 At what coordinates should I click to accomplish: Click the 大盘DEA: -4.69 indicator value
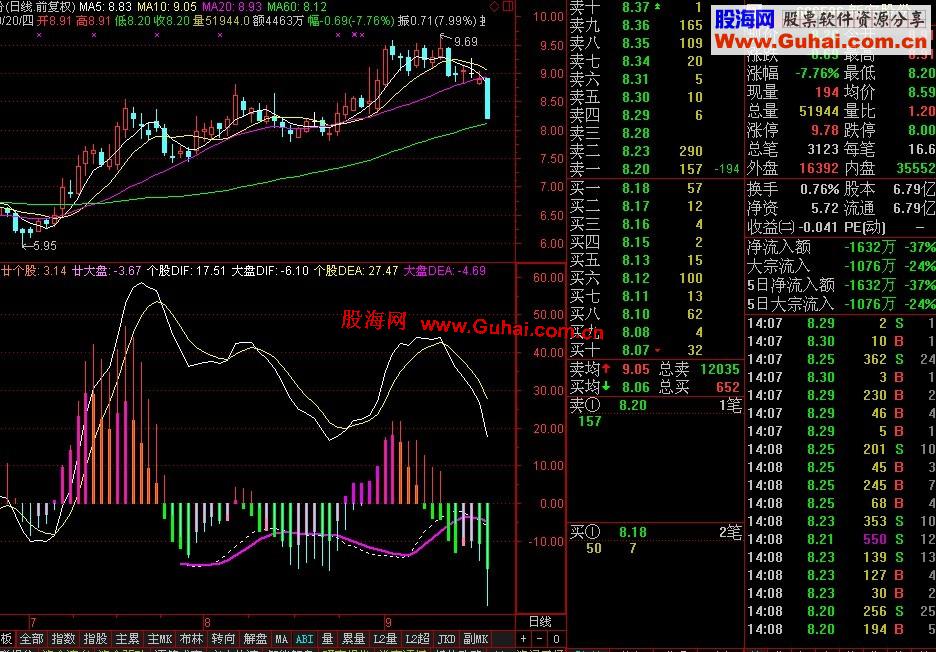pyautogui.click(x=445, y=270)
